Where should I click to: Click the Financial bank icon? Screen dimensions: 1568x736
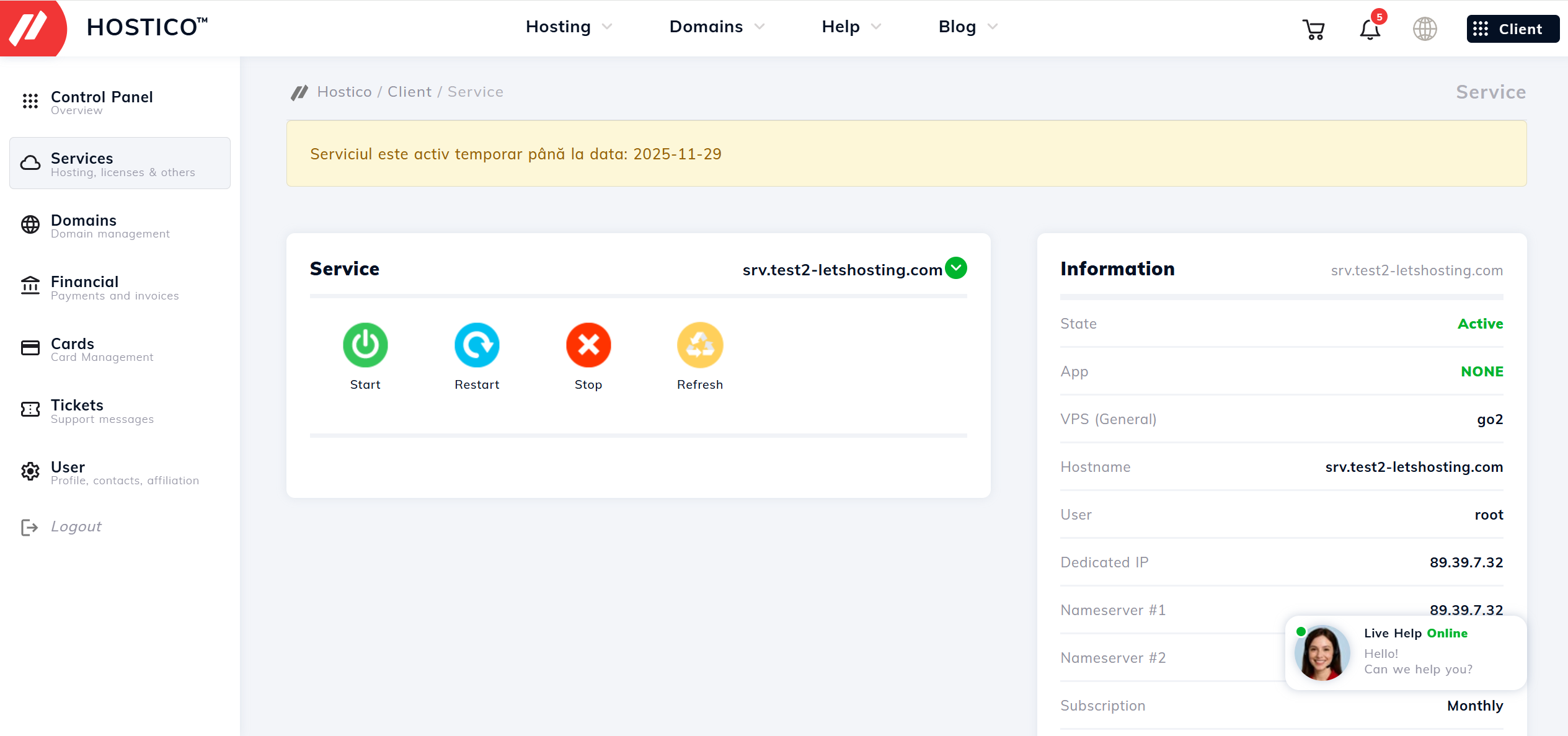tap(30, 286)
